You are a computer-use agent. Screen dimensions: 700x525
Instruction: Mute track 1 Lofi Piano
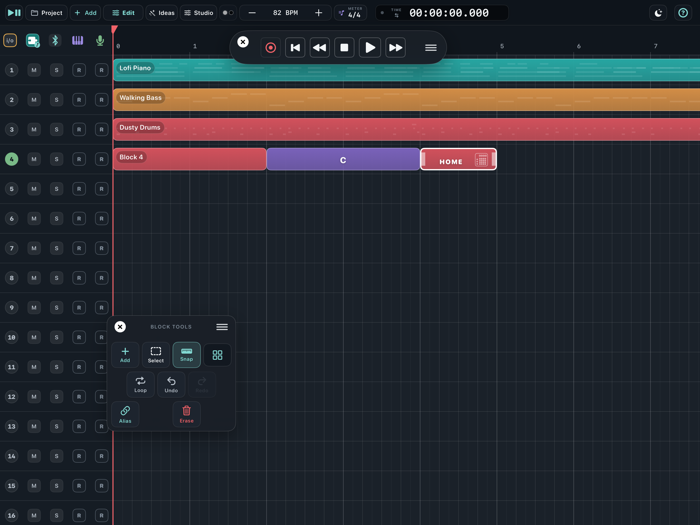[x=34, y=70]
